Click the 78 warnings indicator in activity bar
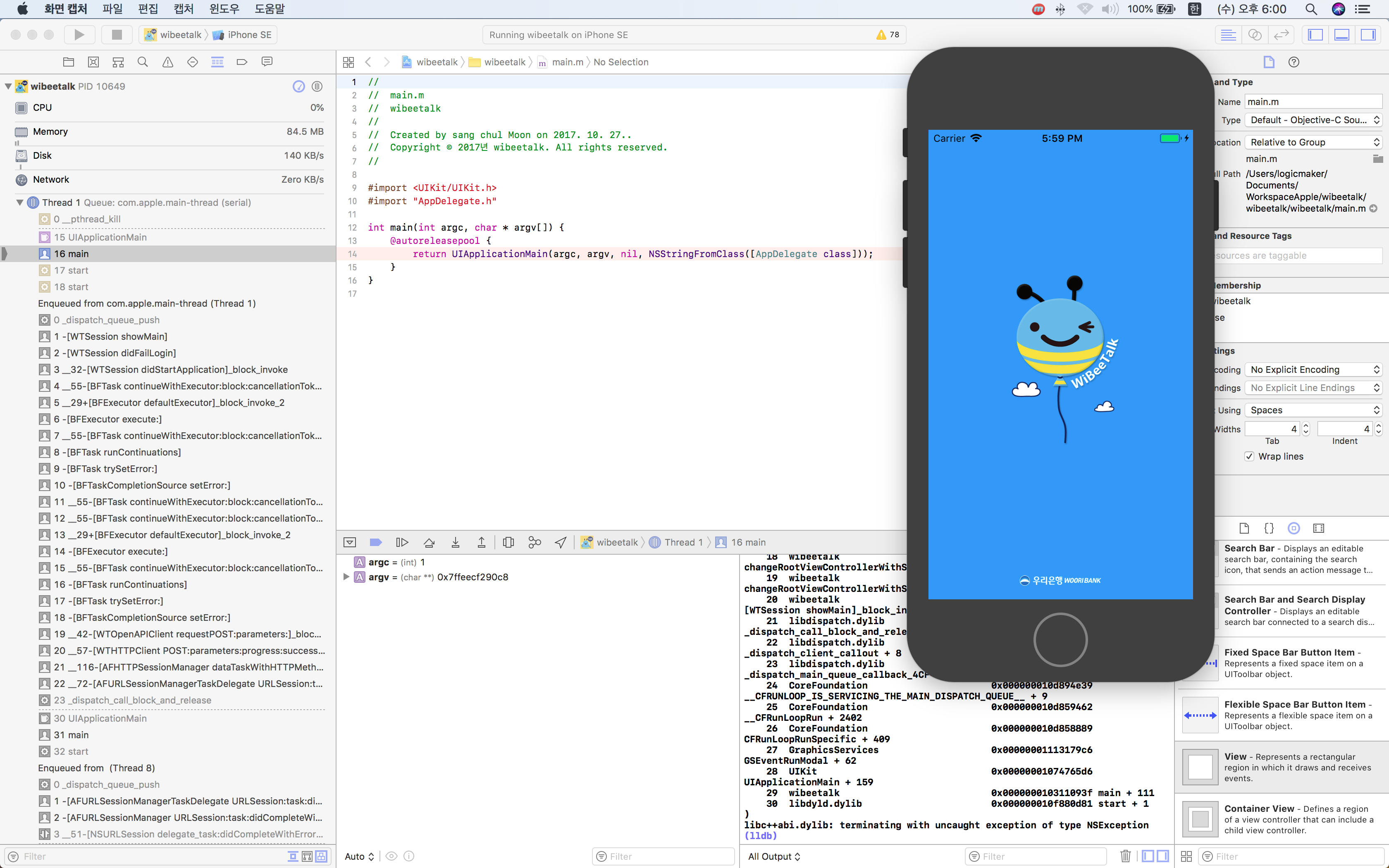This screenshot has width=1389, height=868. (x=888, y=34)
